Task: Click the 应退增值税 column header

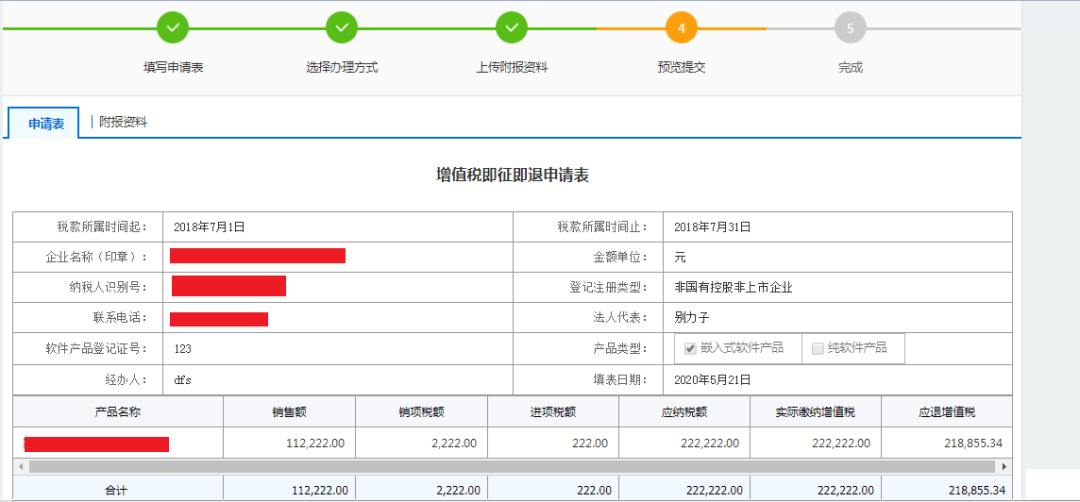Action: (x=946, y=412)
